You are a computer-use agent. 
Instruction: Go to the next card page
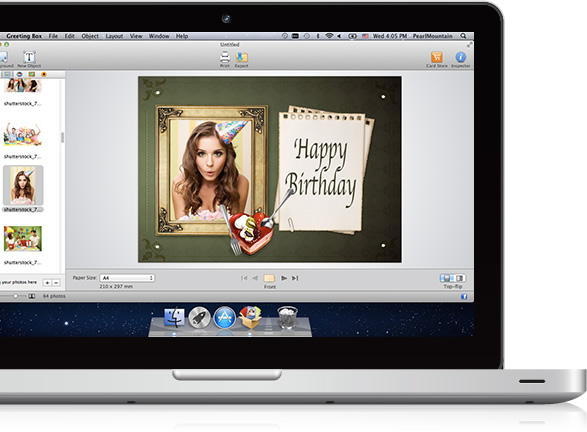284,278
